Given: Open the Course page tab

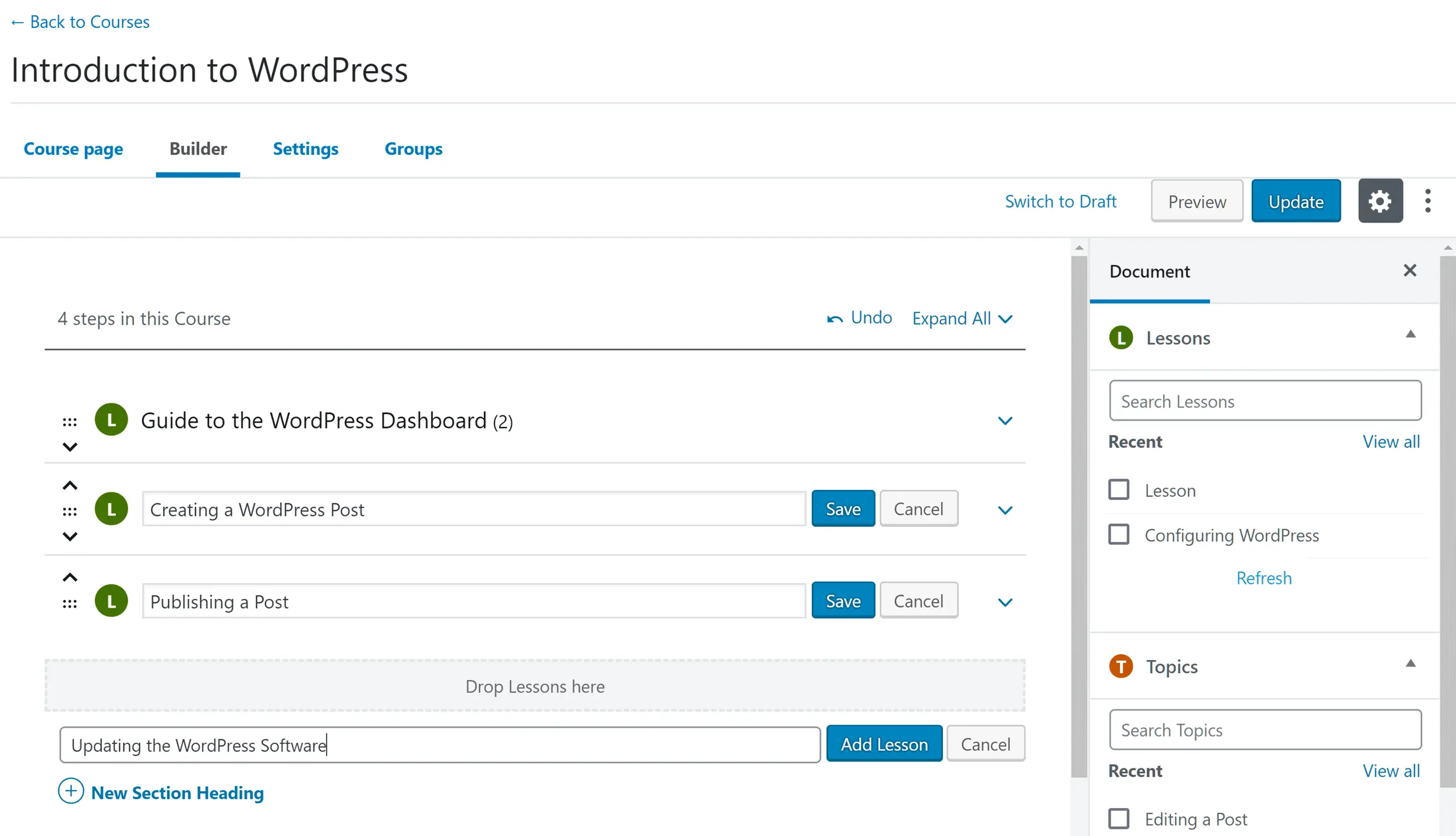Looking at the screenshot, I should pos(73,149).
